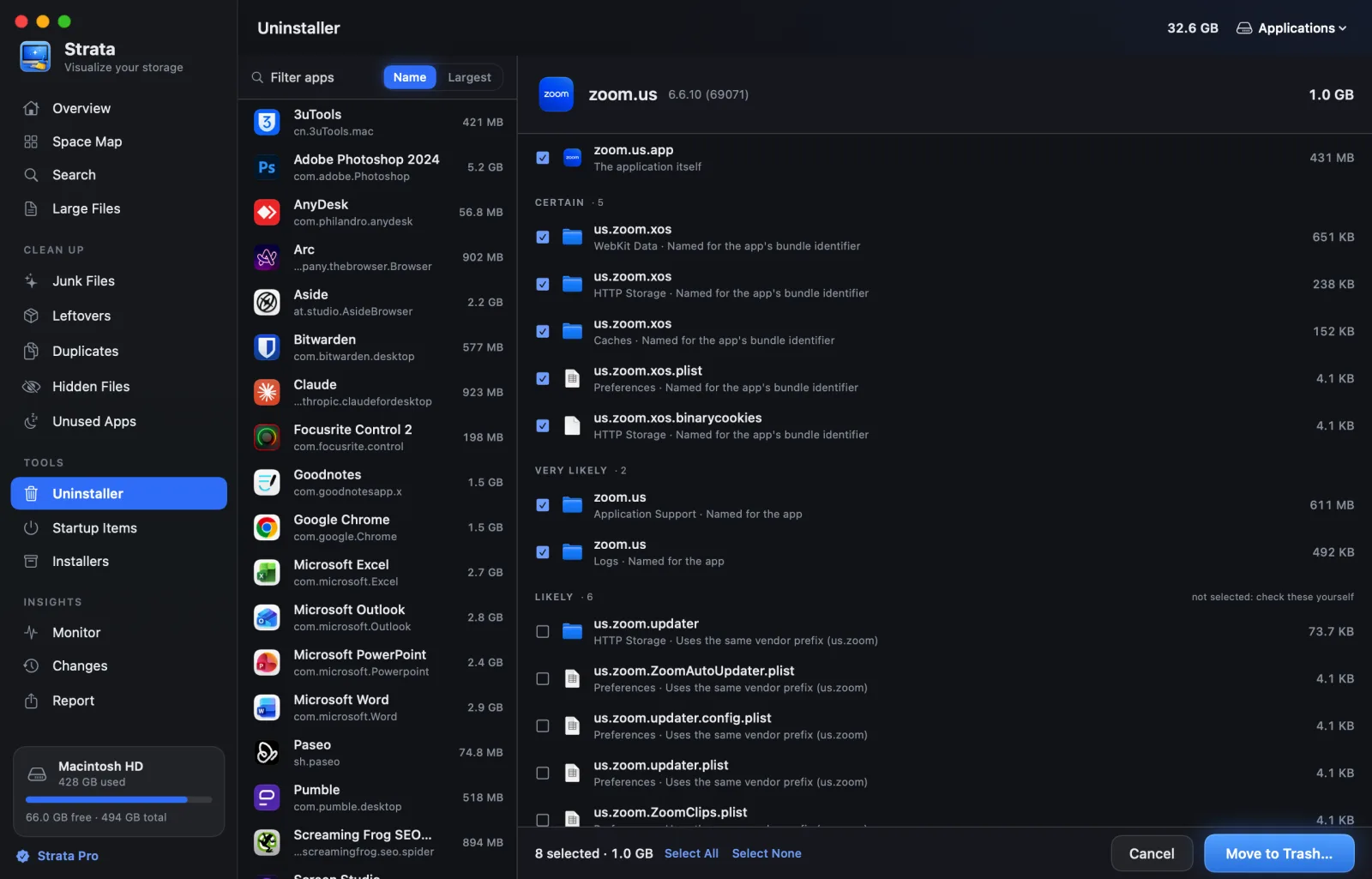
Task: Click the Macintosh HD storage usage bar
Action: [x=118, y=799]
